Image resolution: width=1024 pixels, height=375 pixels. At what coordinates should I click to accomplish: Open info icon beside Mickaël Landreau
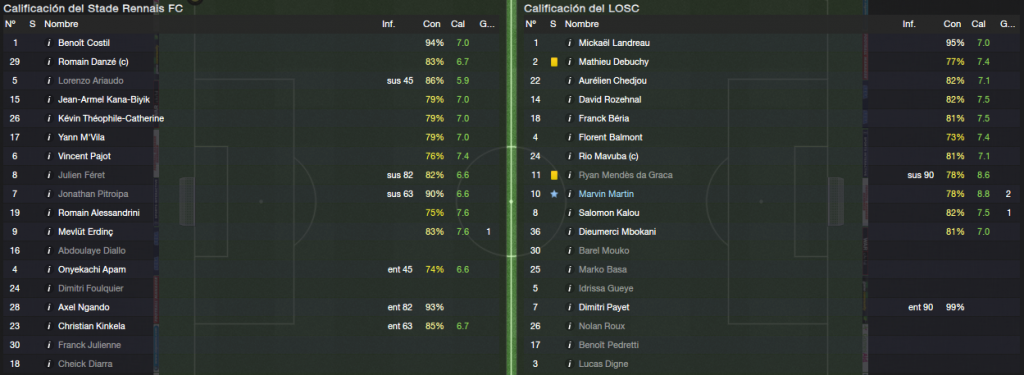click(568, 43)
